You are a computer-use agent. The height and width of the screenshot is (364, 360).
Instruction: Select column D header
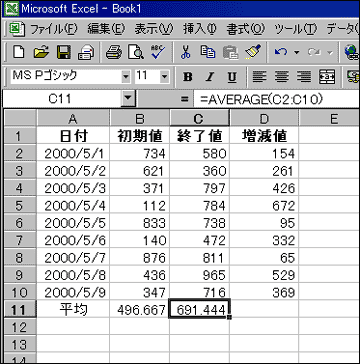[264, 118]
